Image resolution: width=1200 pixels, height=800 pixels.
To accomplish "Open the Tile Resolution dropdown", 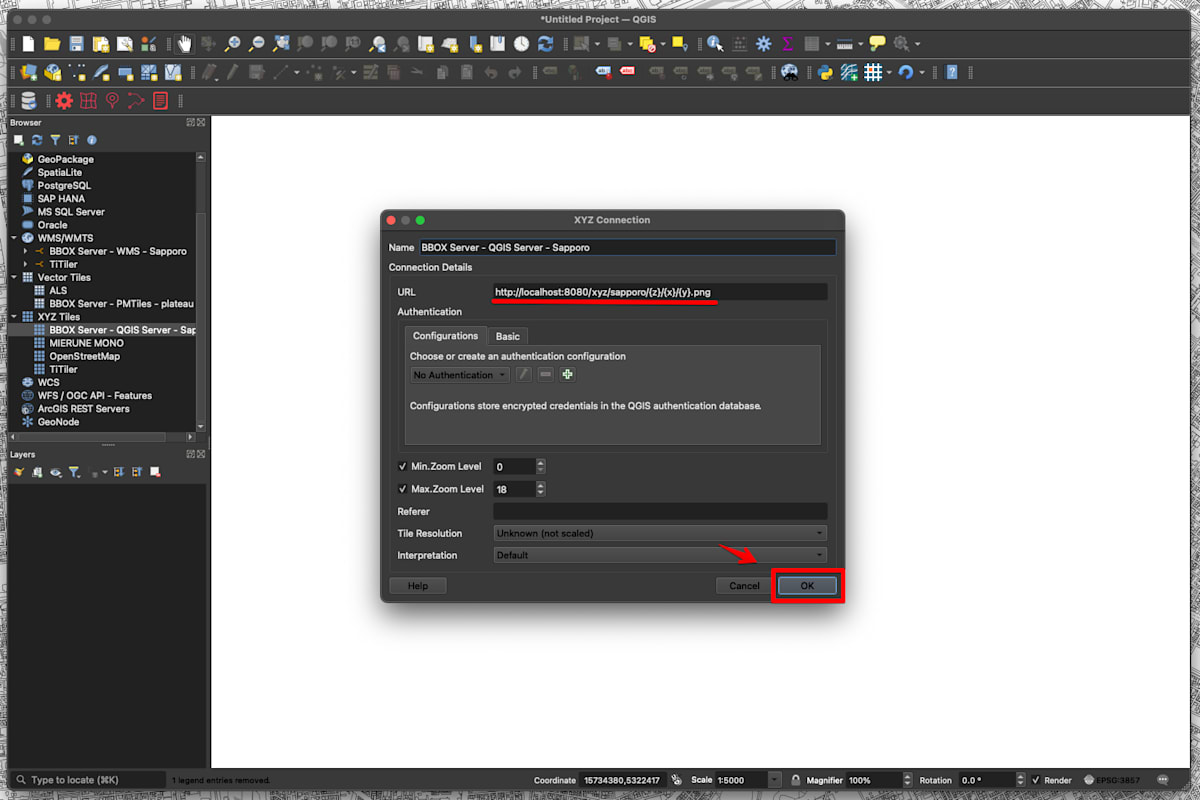I will click(660, 533).
